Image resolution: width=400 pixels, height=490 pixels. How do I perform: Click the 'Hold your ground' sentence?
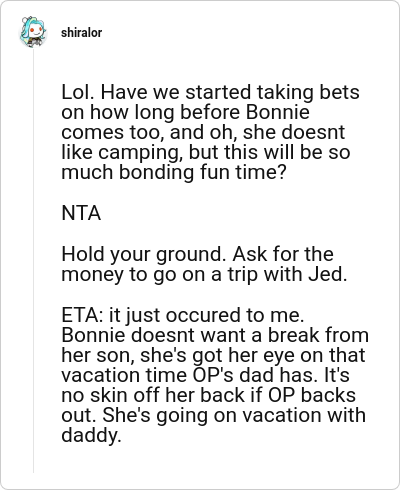click(142, 254)
